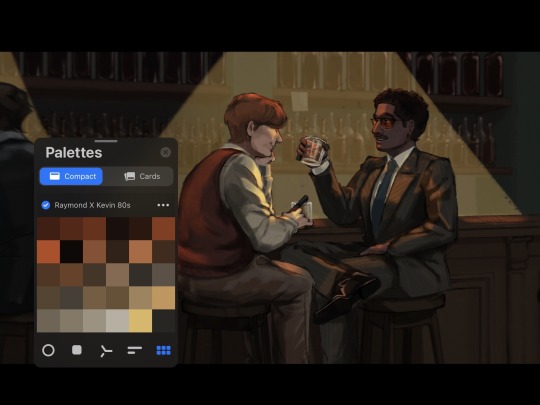This screenshot has width=540, height=405.
Task: Click the Palettes panel title
Action: point(74,153)
